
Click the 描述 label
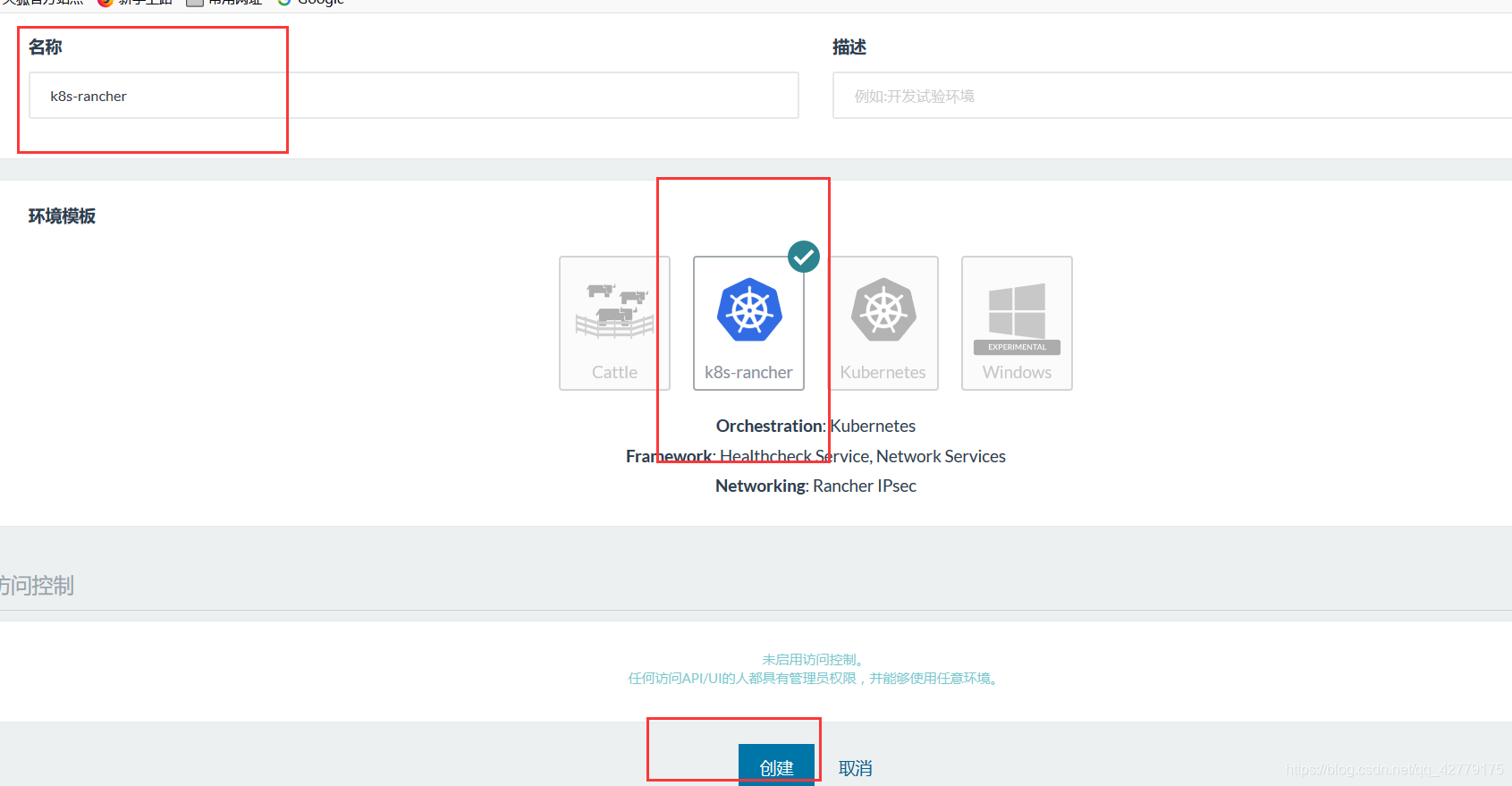pos(849,47)
